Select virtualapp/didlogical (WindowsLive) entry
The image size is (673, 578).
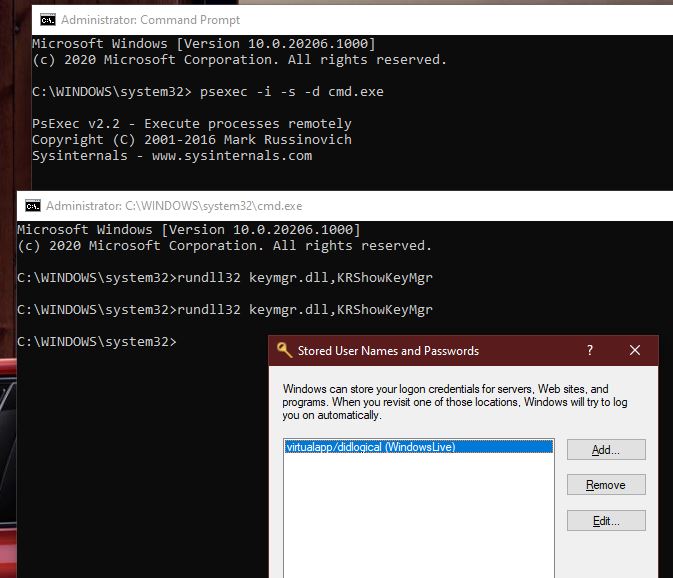click(418, 447)
